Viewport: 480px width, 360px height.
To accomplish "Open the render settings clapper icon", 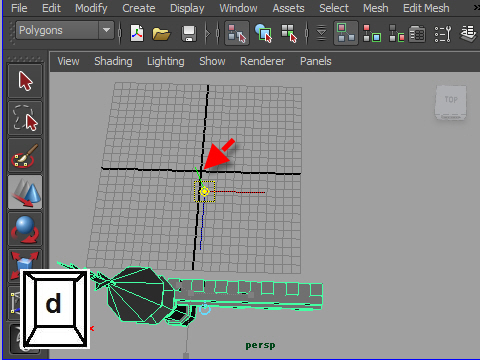I will [x=417, y=34].
